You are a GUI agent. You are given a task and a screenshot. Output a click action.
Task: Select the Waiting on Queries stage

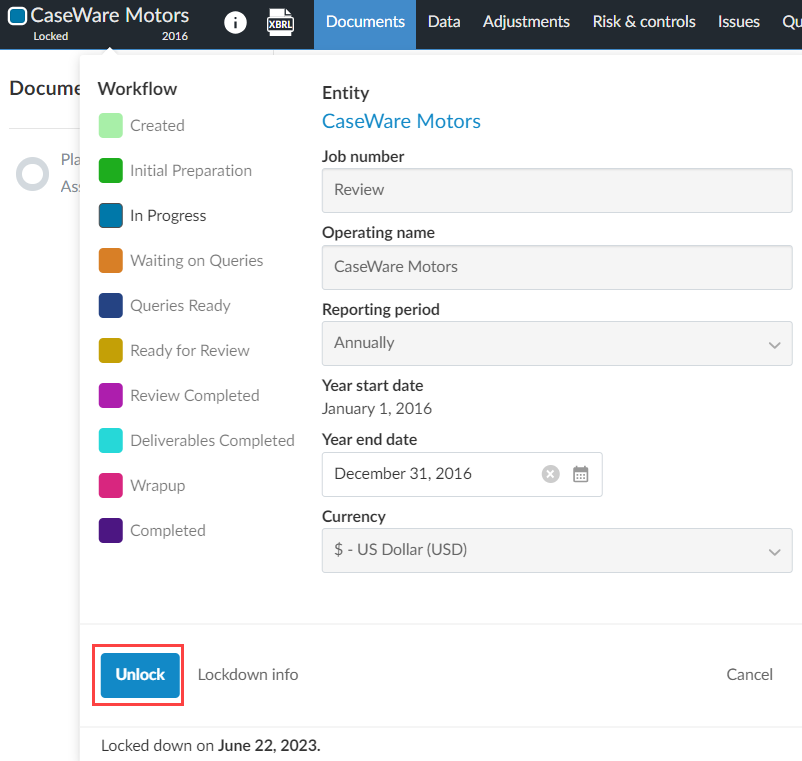196,261
